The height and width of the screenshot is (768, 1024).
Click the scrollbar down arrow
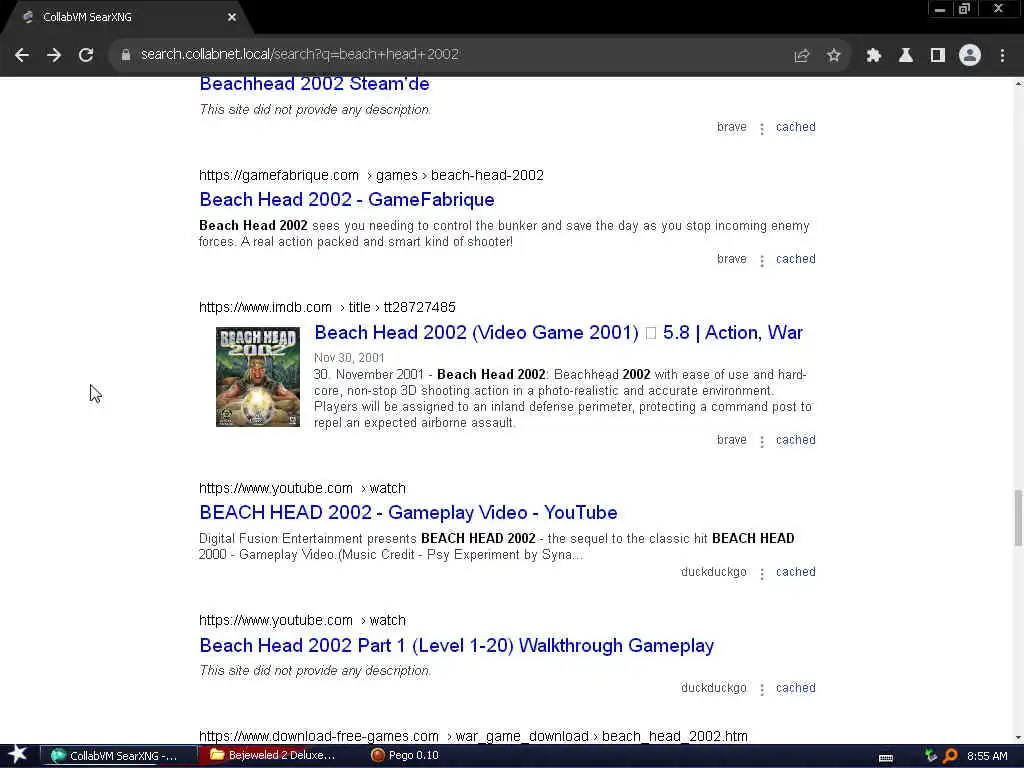tap(1018, 738)
